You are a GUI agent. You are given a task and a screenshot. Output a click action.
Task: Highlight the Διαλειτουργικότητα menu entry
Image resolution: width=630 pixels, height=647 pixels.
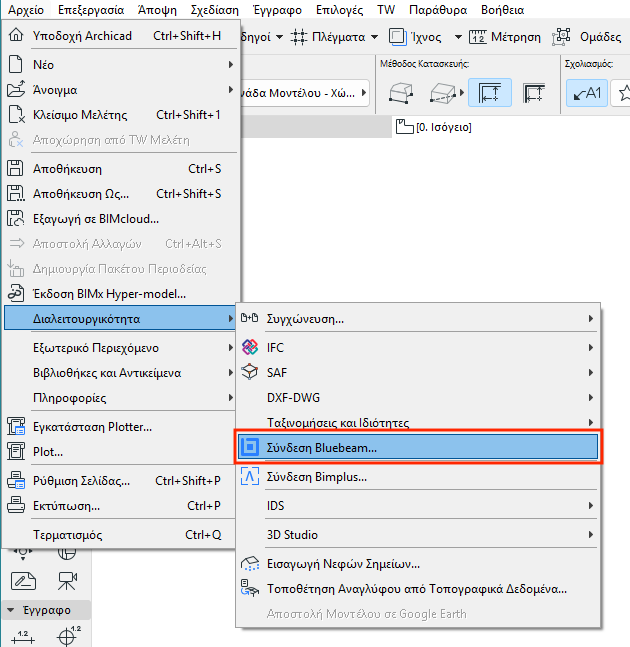119,318
